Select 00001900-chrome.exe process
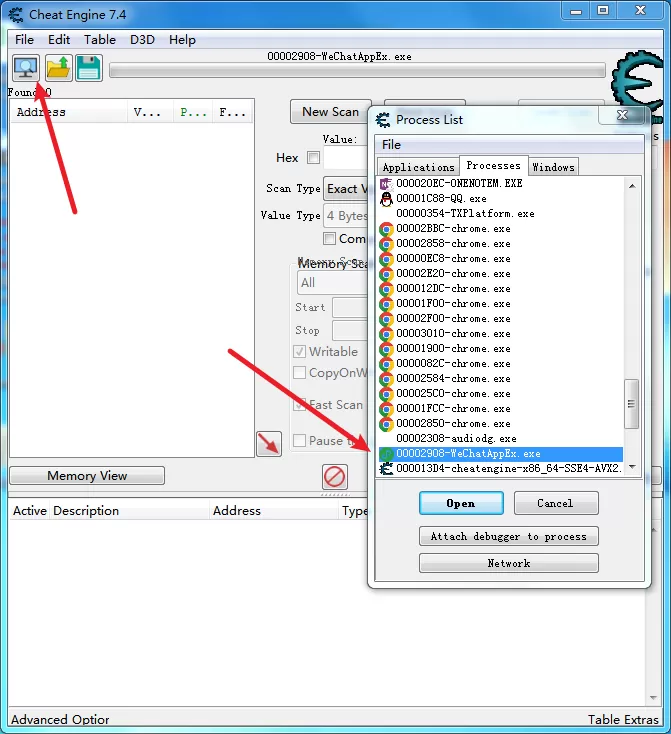The image size is (671, 734). [501, 348]
